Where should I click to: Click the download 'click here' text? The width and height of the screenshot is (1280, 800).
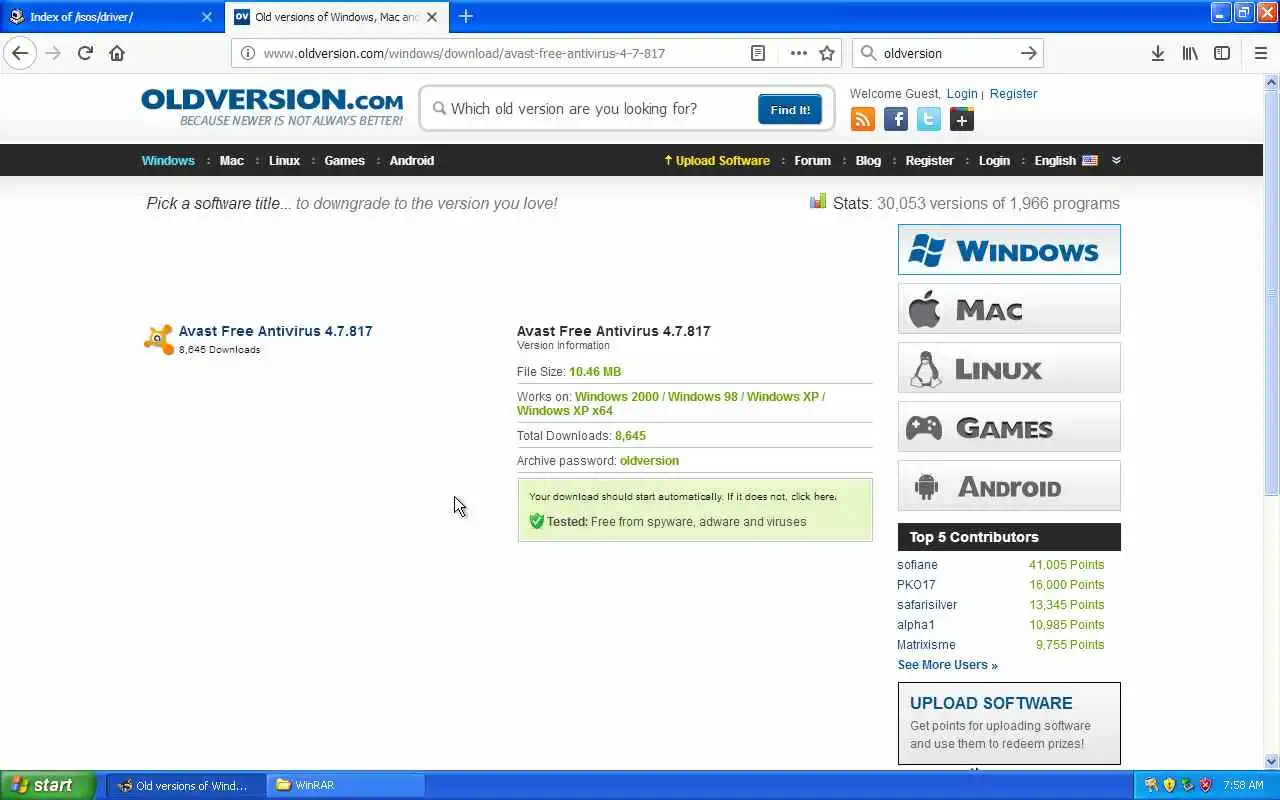pyautogui.click(x=813, y=496)
